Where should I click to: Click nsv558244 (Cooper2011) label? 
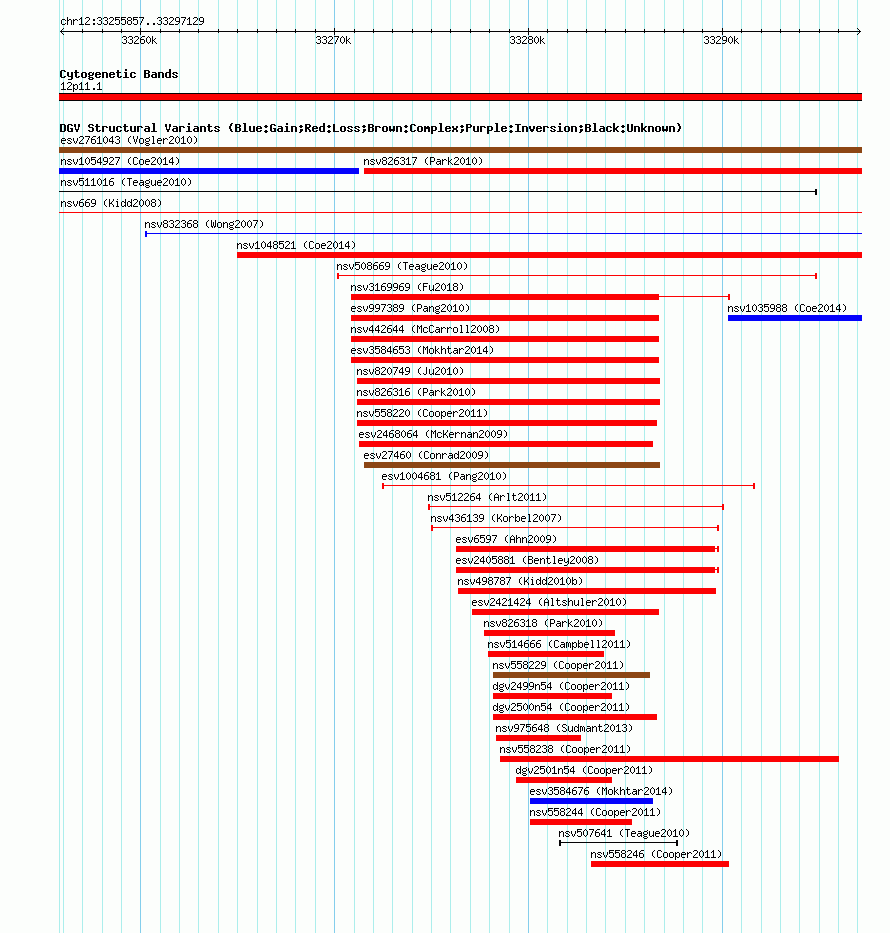(595, 813)
